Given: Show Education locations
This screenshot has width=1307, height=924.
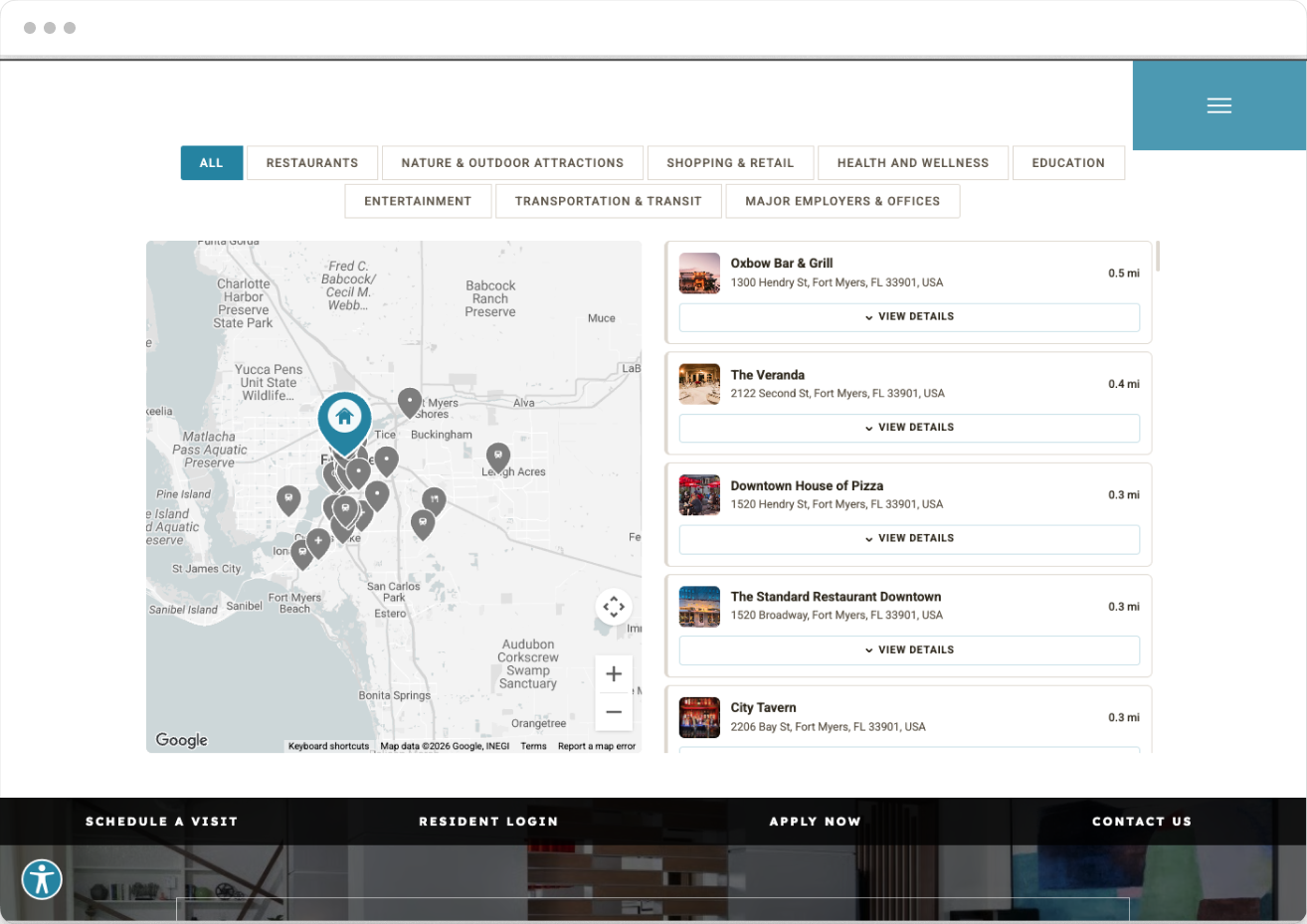Looking at the screenshot, I should pyautogui.click(x=1068, y=163).
